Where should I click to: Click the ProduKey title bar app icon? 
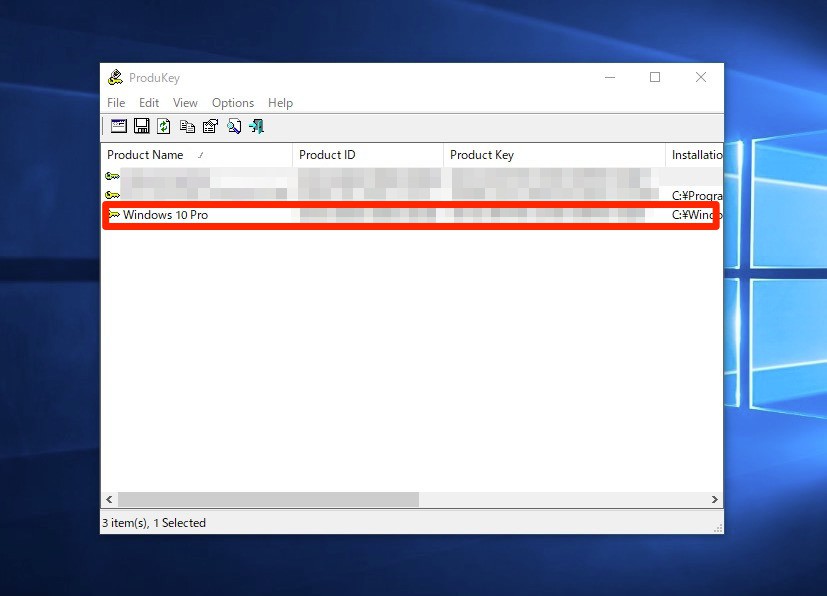pyautogui.click(x=115, y=78)
